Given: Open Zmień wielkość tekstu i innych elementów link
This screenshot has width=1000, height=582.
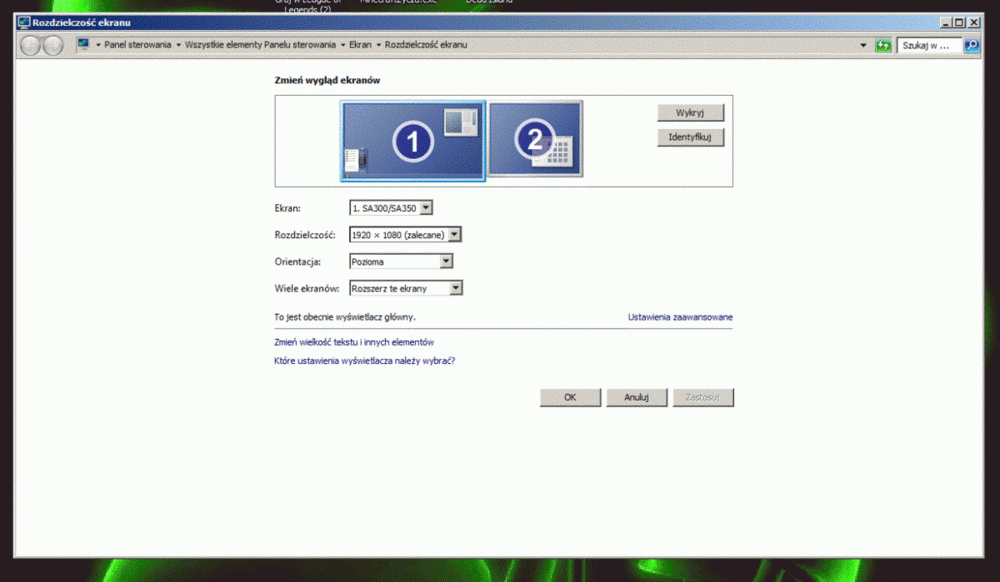Looking at the screenshot, I should [354, 342].
